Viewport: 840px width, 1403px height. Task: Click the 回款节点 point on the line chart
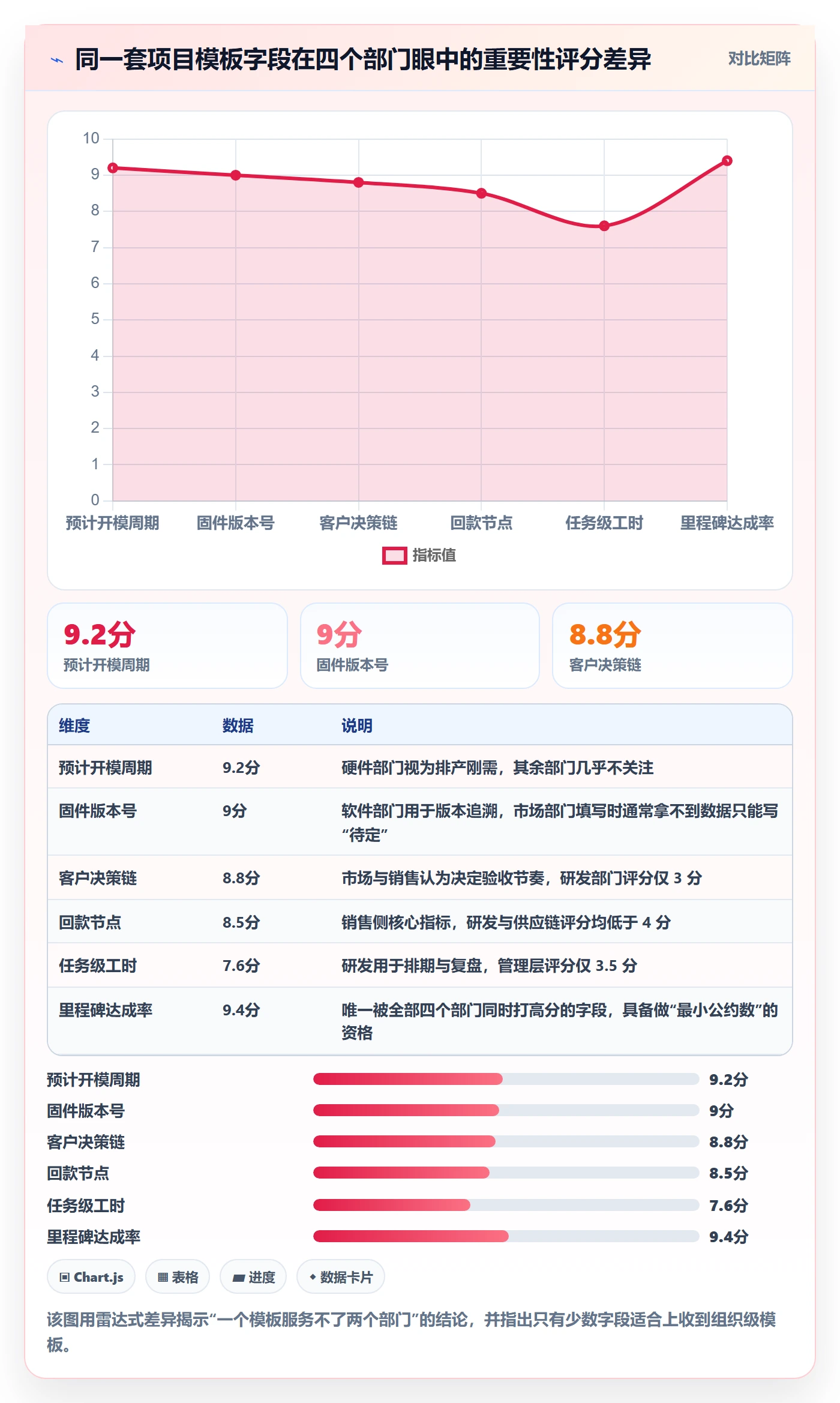[x=481, y=193]
